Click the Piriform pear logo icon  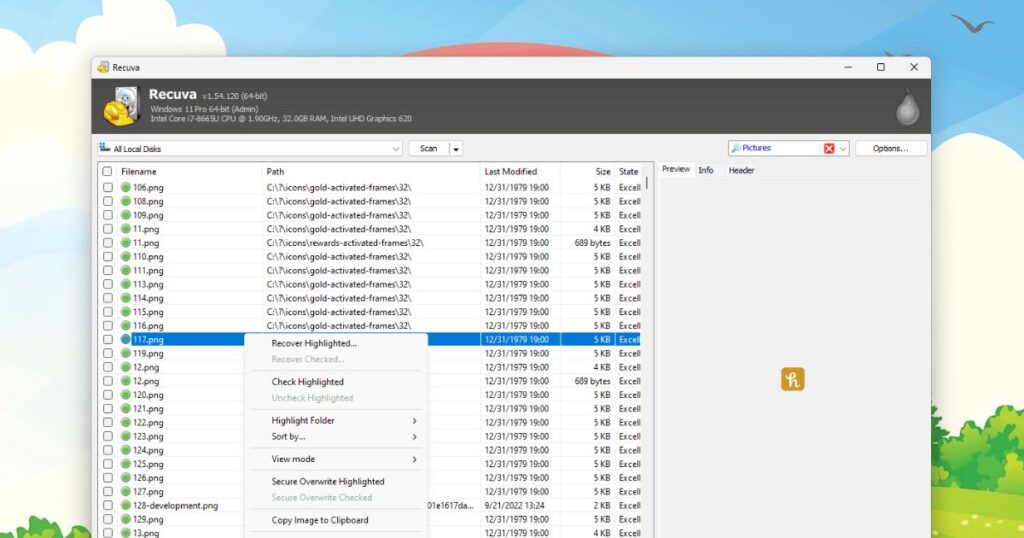[x=907, y=106]
